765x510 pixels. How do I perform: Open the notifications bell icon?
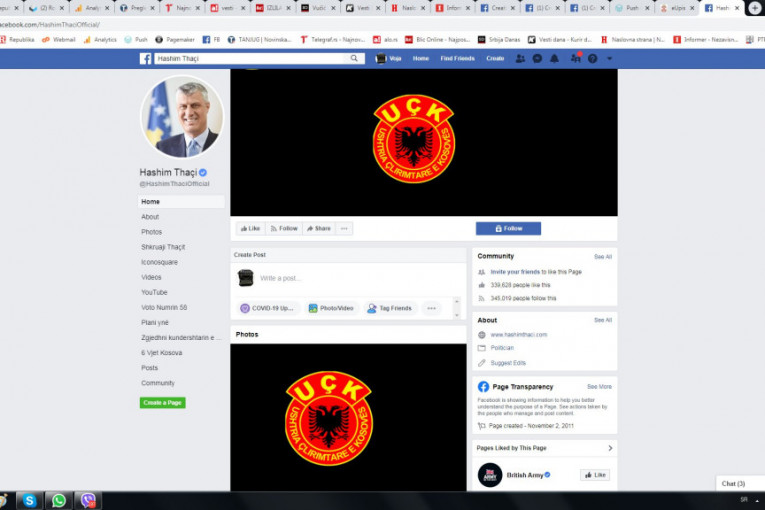[556, 59]
